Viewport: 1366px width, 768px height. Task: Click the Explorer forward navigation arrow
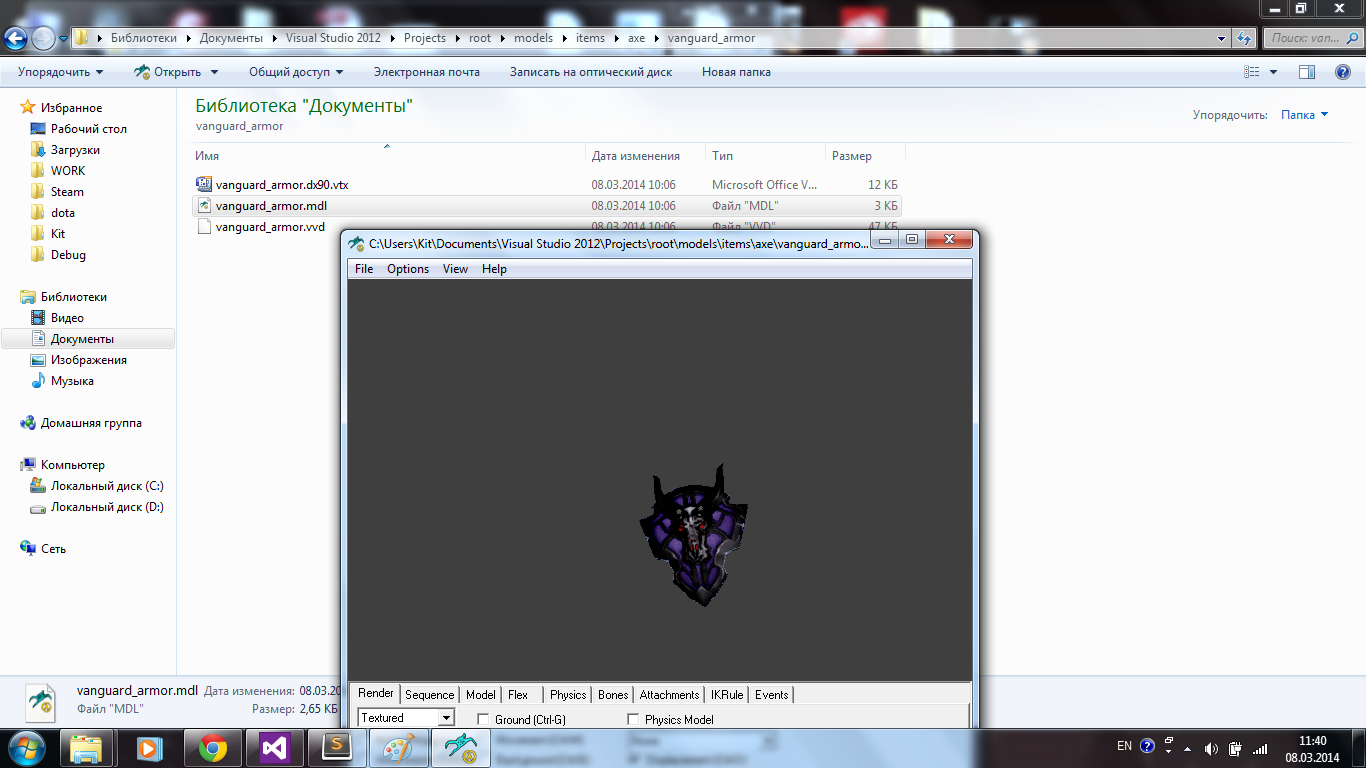[x=44, y=38]
